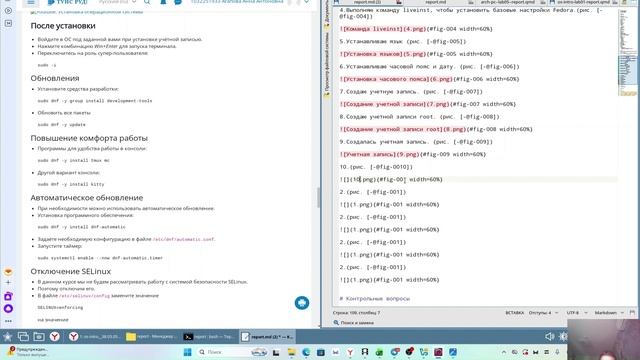This screenshot has height=360, width=640.
Task: Expand user account menu arrow in header
Action: point(307,2)
